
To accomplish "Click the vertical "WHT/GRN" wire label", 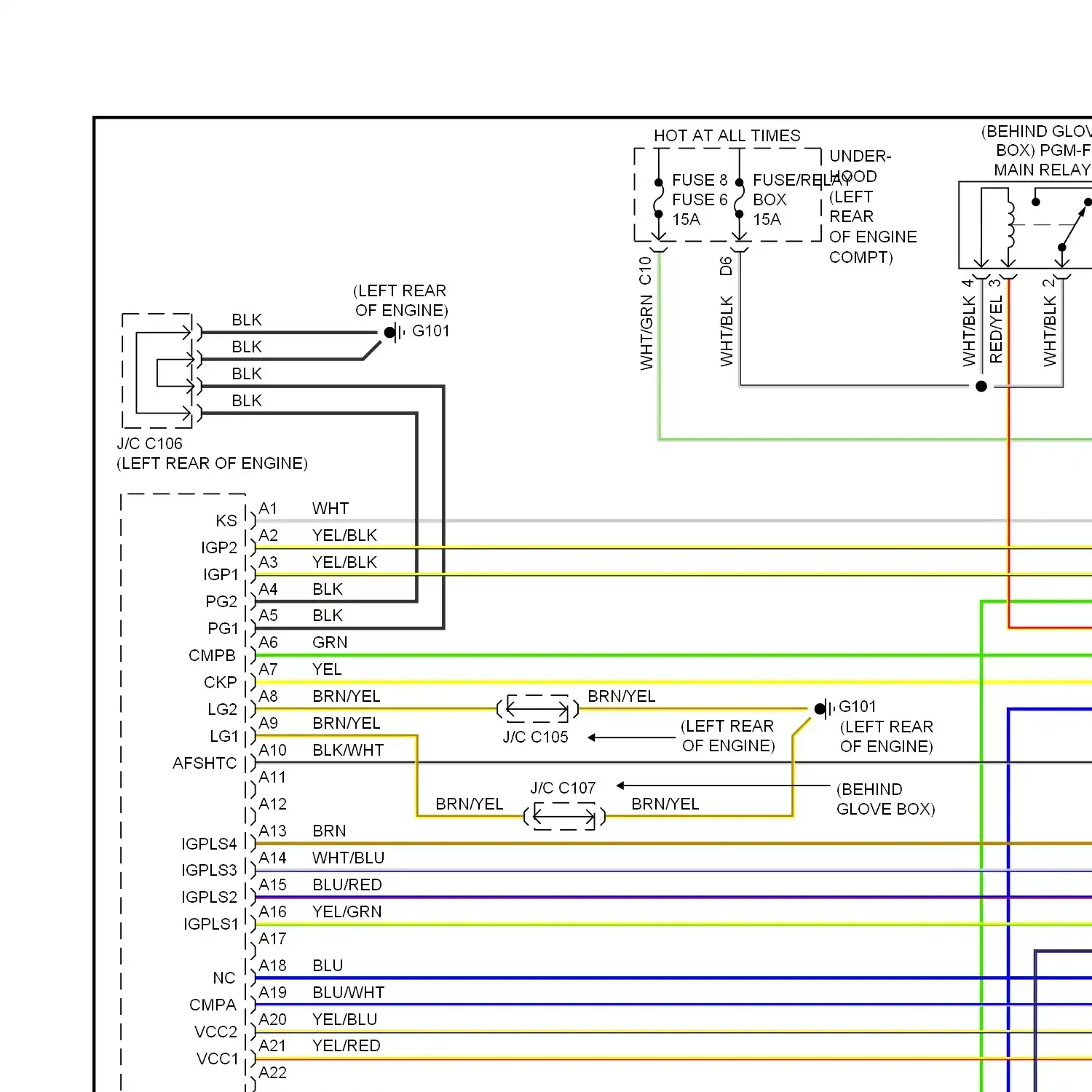I will pyautogui.click(x=646, y=333).
